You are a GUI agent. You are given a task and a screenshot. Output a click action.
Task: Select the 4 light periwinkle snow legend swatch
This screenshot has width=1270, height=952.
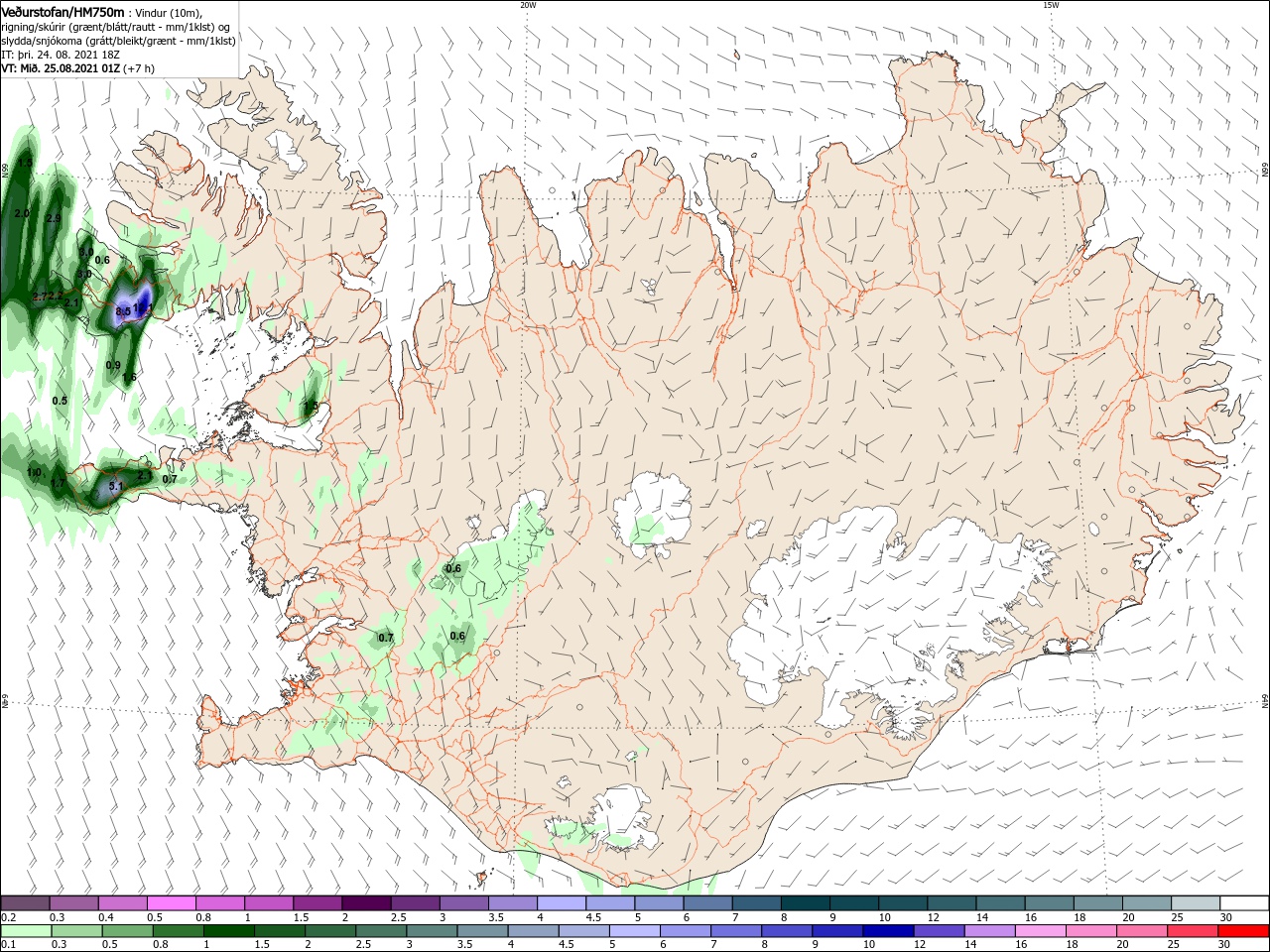pos(562,903)
